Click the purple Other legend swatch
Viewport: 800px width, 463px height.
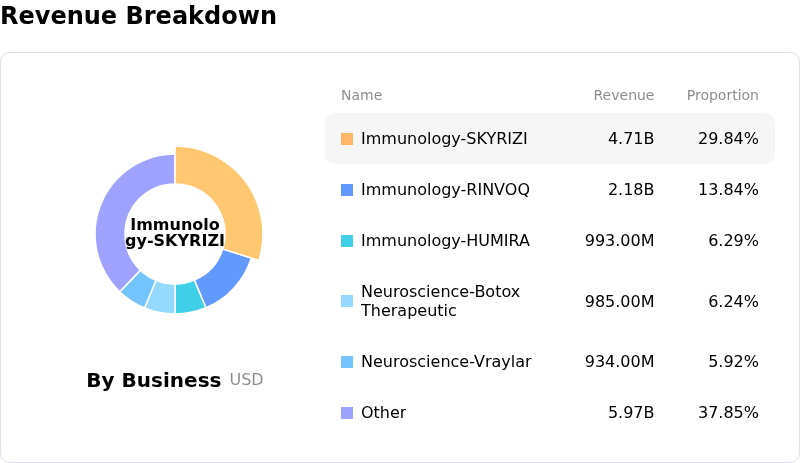[347, 413]
